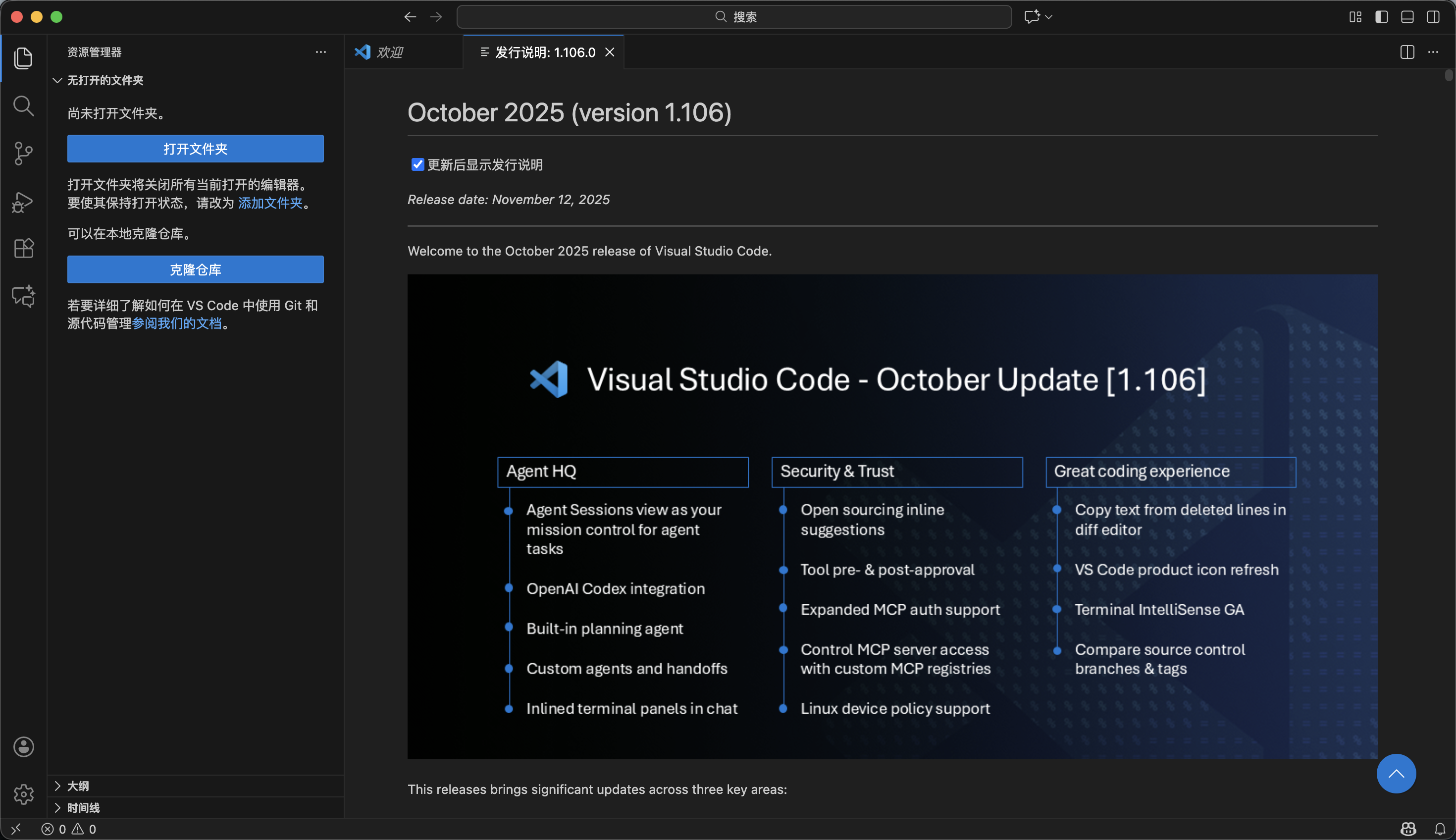The height and width of the screenshot is (840, 1456).
Task: Click the Accounts icon
Action: coord(23,747)
